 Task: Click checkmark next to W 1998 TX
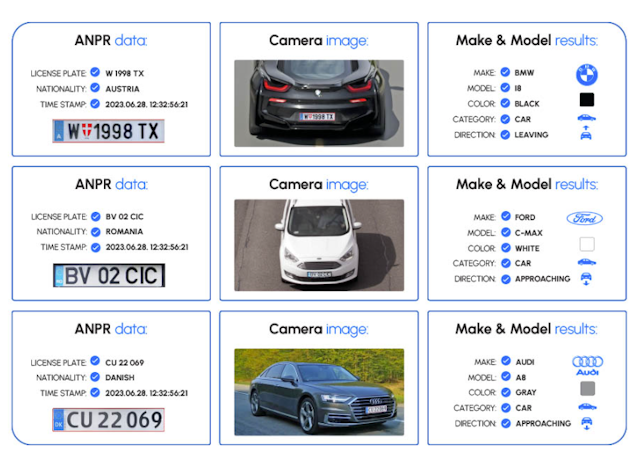95,73
